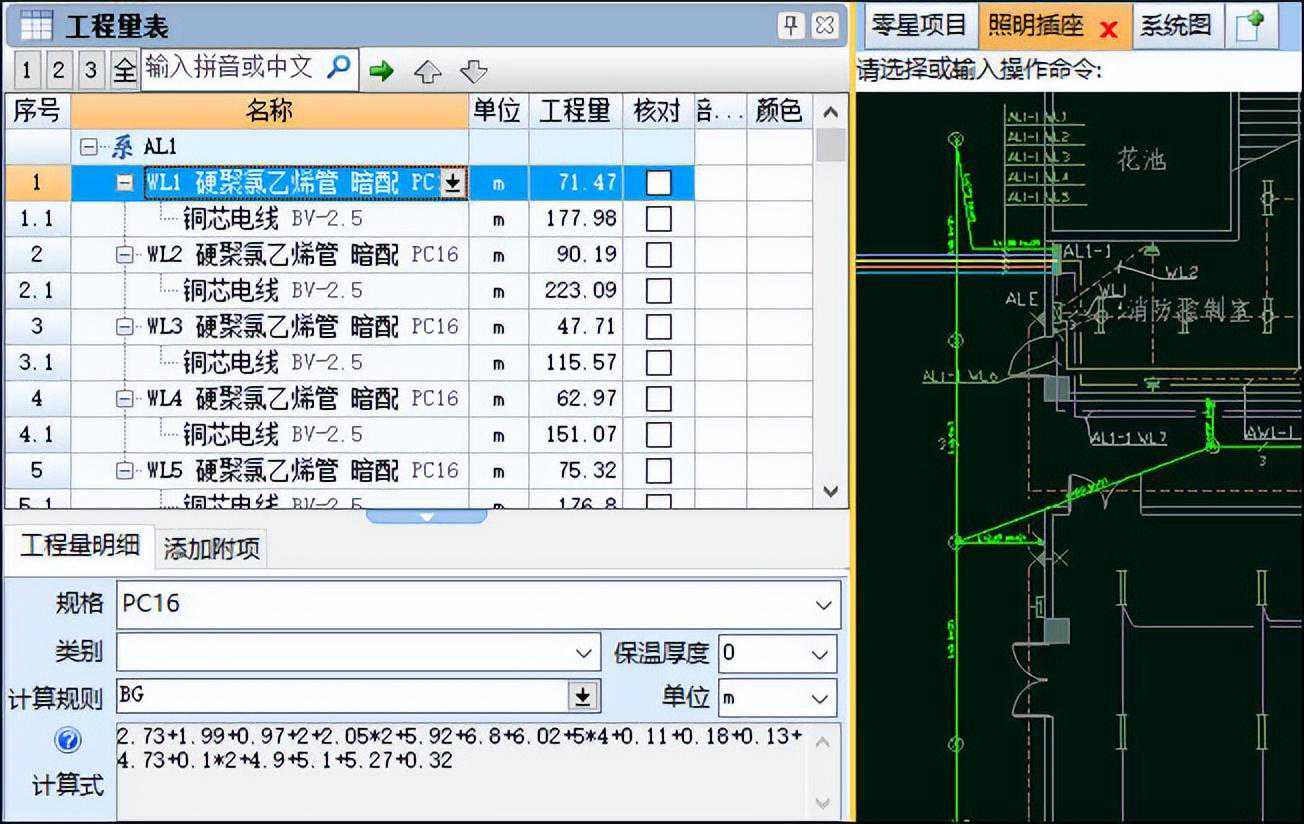Click the level 3 button

91,71
